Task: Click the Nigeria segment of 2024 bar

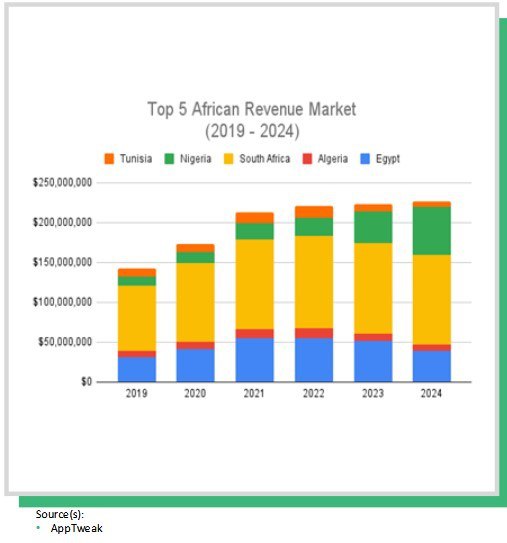Action: 432,231
